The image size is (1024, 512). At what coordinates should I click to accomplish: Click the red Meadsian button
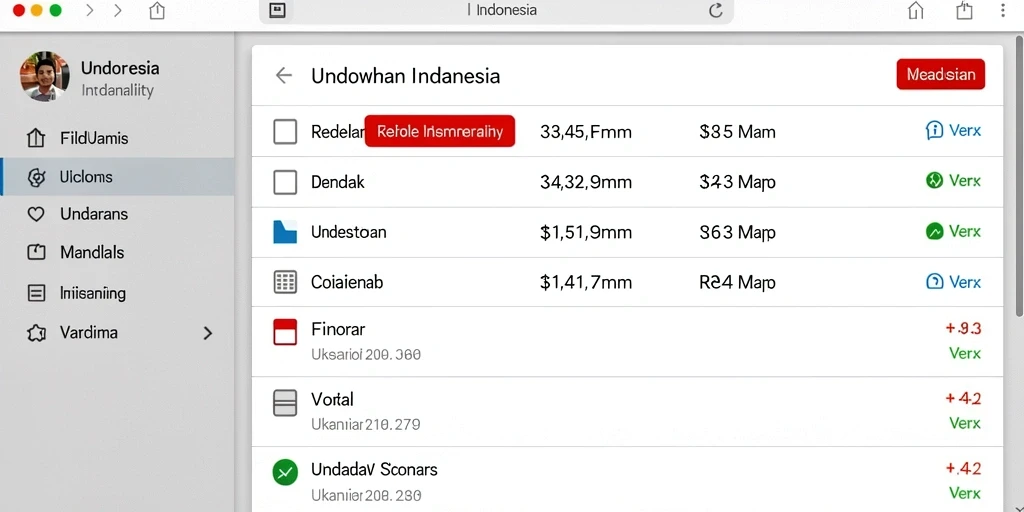click(x=940, y=74)
